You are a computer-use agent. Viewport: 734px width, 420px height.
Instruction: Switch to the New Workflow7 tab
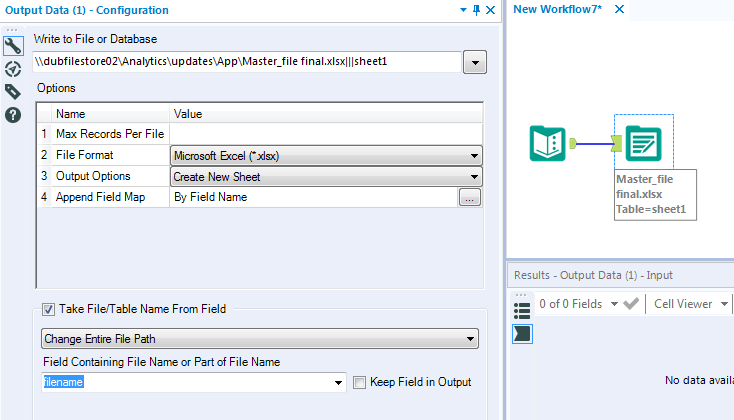[557, 9]
